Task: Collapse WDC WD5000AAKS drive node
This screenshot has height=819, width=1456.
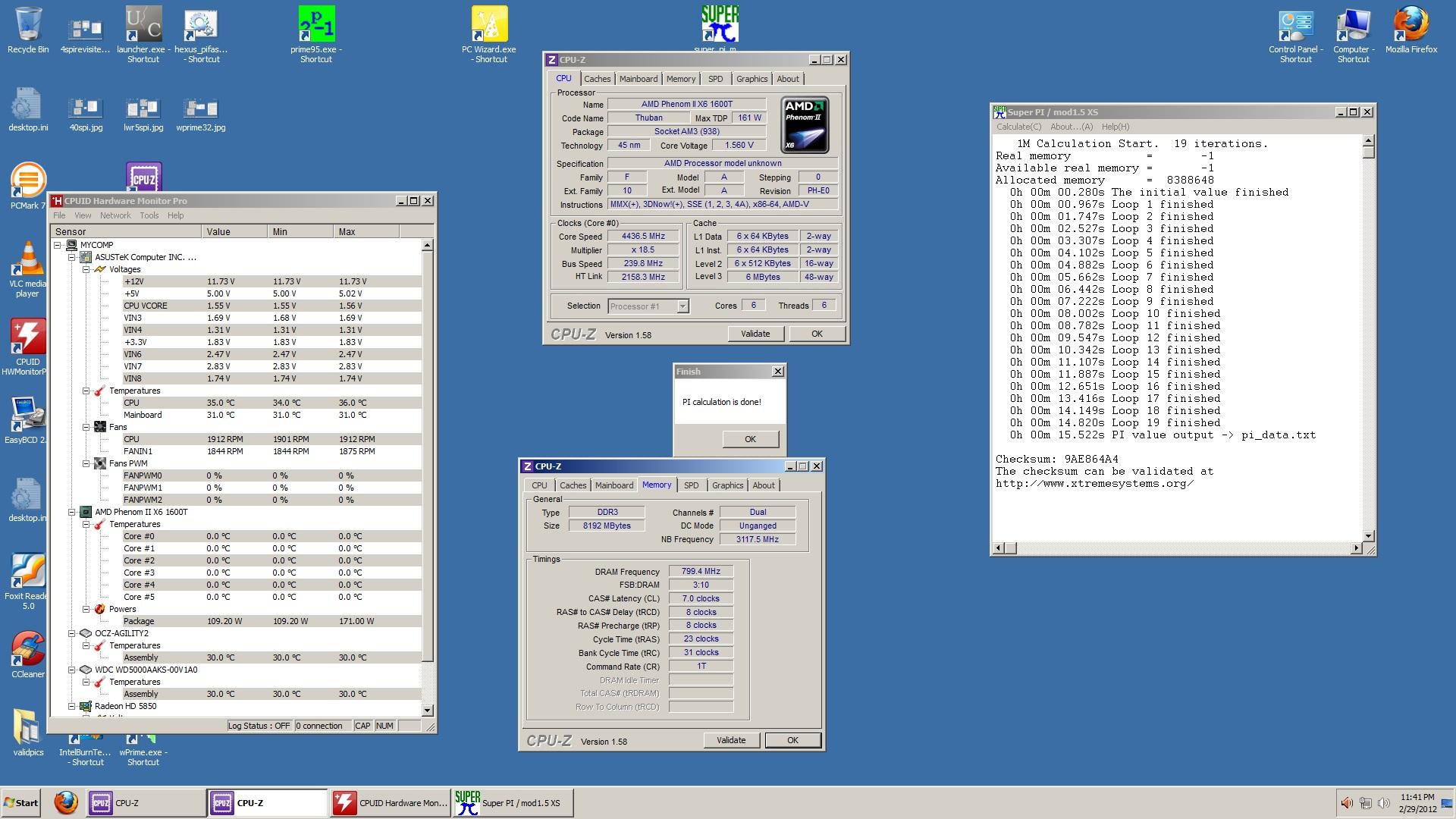Action: click(x=72, y=670)
